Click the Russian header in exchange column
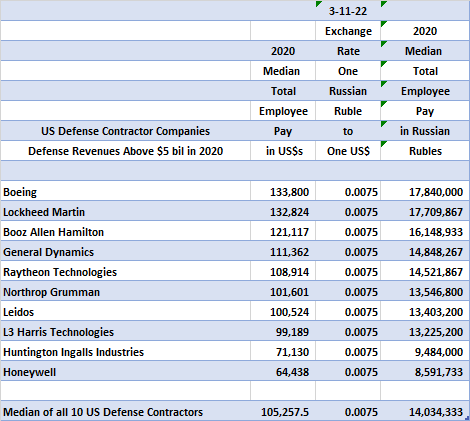This screenshot has height=421, width=470. point(348,91)
